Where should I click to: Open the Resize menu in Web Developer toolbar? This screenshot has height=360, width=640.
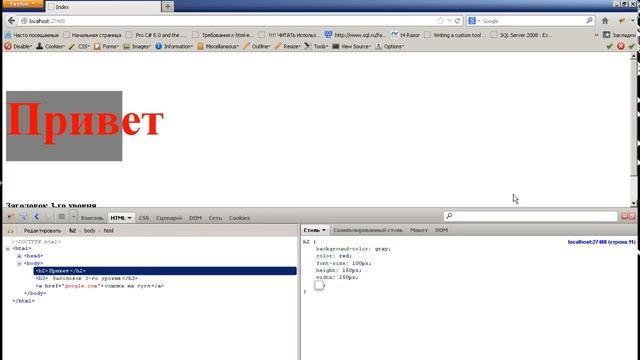pyautogui.click(x=288, y=47)
